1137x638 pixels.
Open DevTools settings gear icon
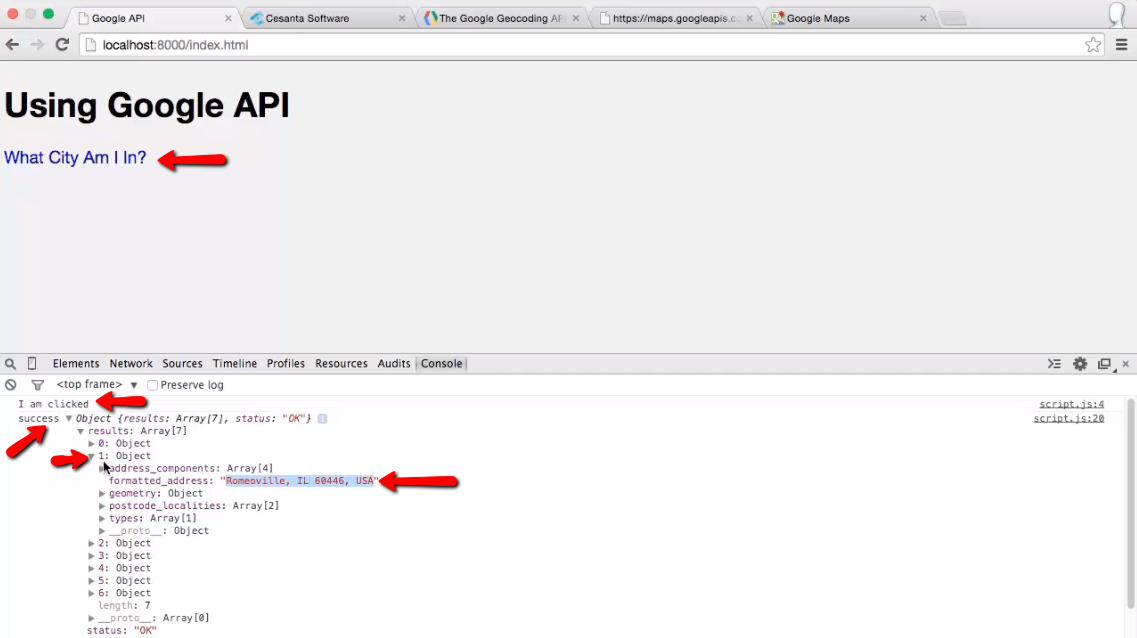click(x=1080, y=364)
